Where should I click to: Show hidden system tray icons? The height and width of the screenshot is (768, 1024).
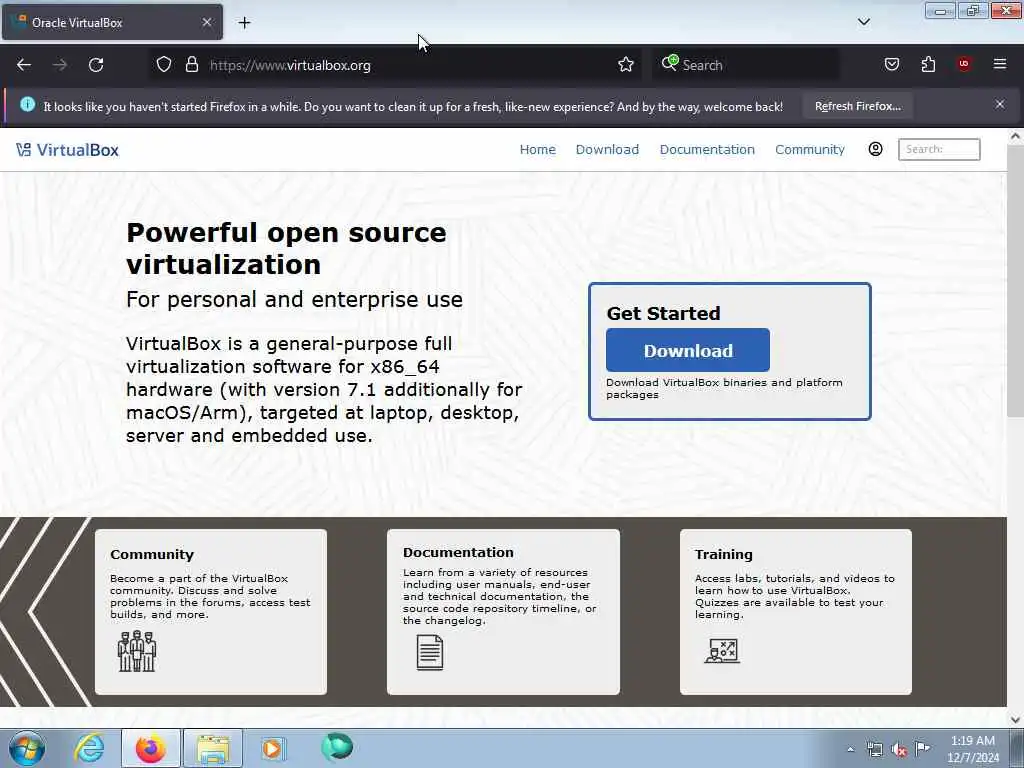click(850, 749)
